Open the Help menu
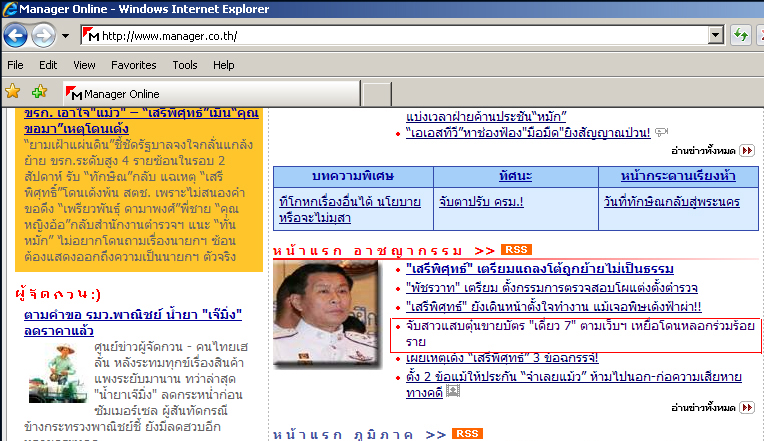The width and height of the screenshot is (764, 441). [224, 65]
